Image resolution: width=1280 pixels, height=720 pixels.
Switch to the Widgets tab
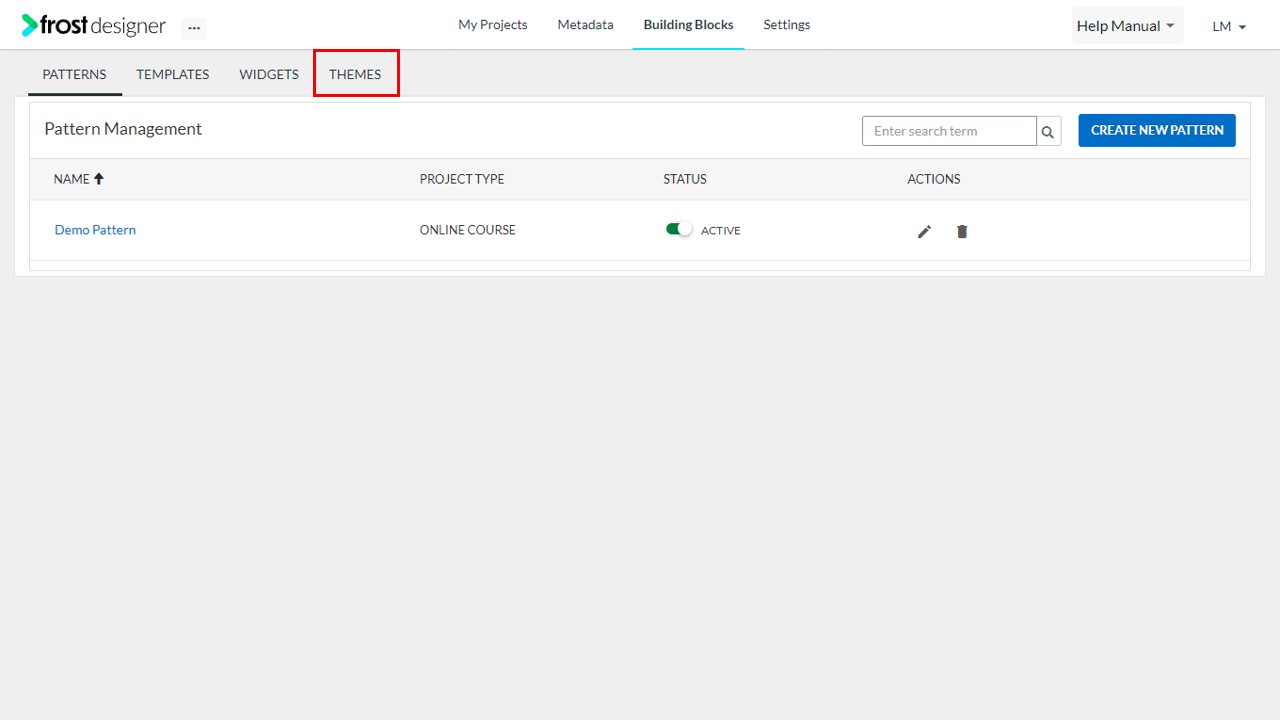pos(269,75)
